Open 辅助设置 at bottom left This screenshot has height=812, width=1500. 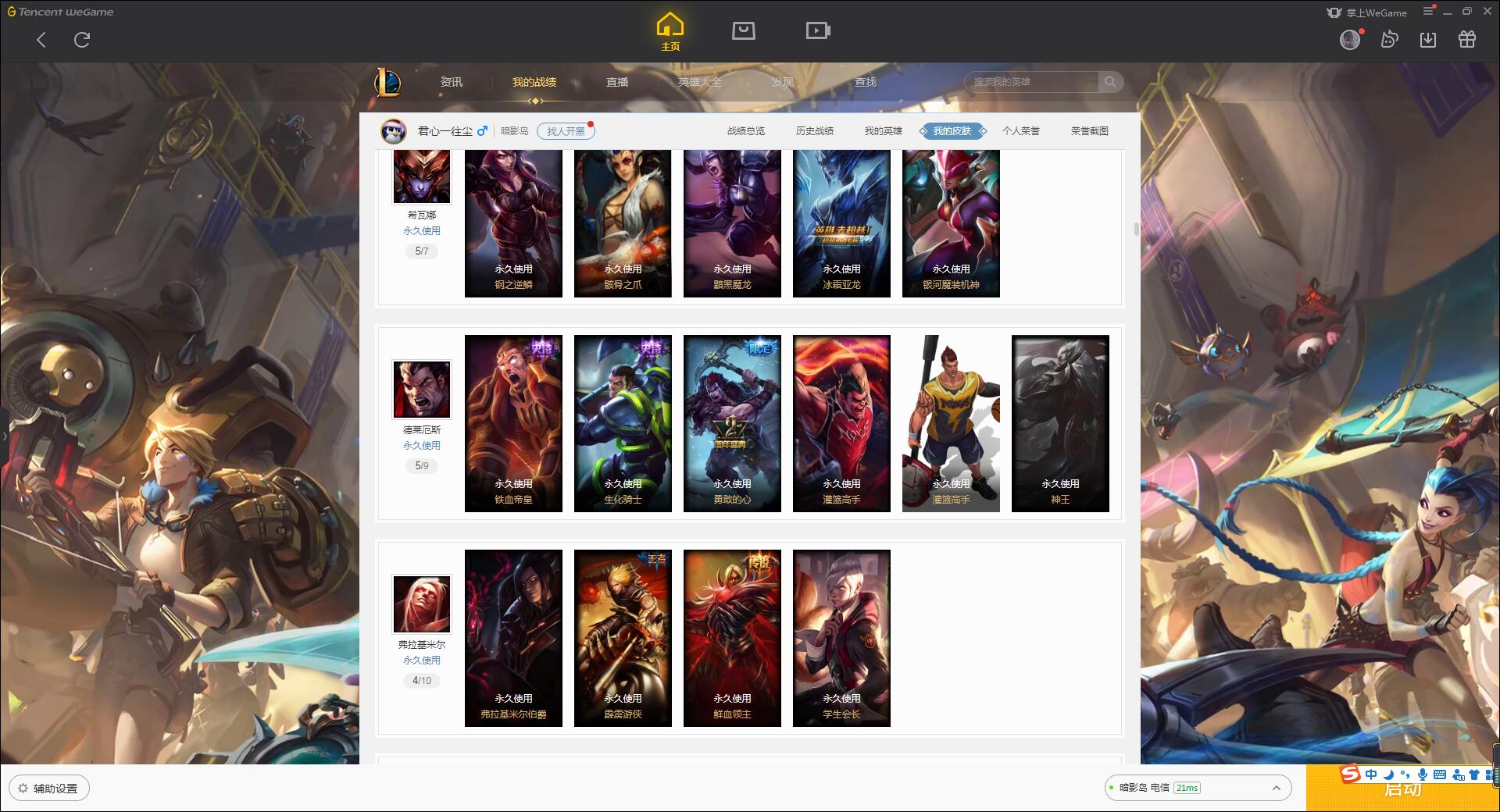click(x=49, y=789)
